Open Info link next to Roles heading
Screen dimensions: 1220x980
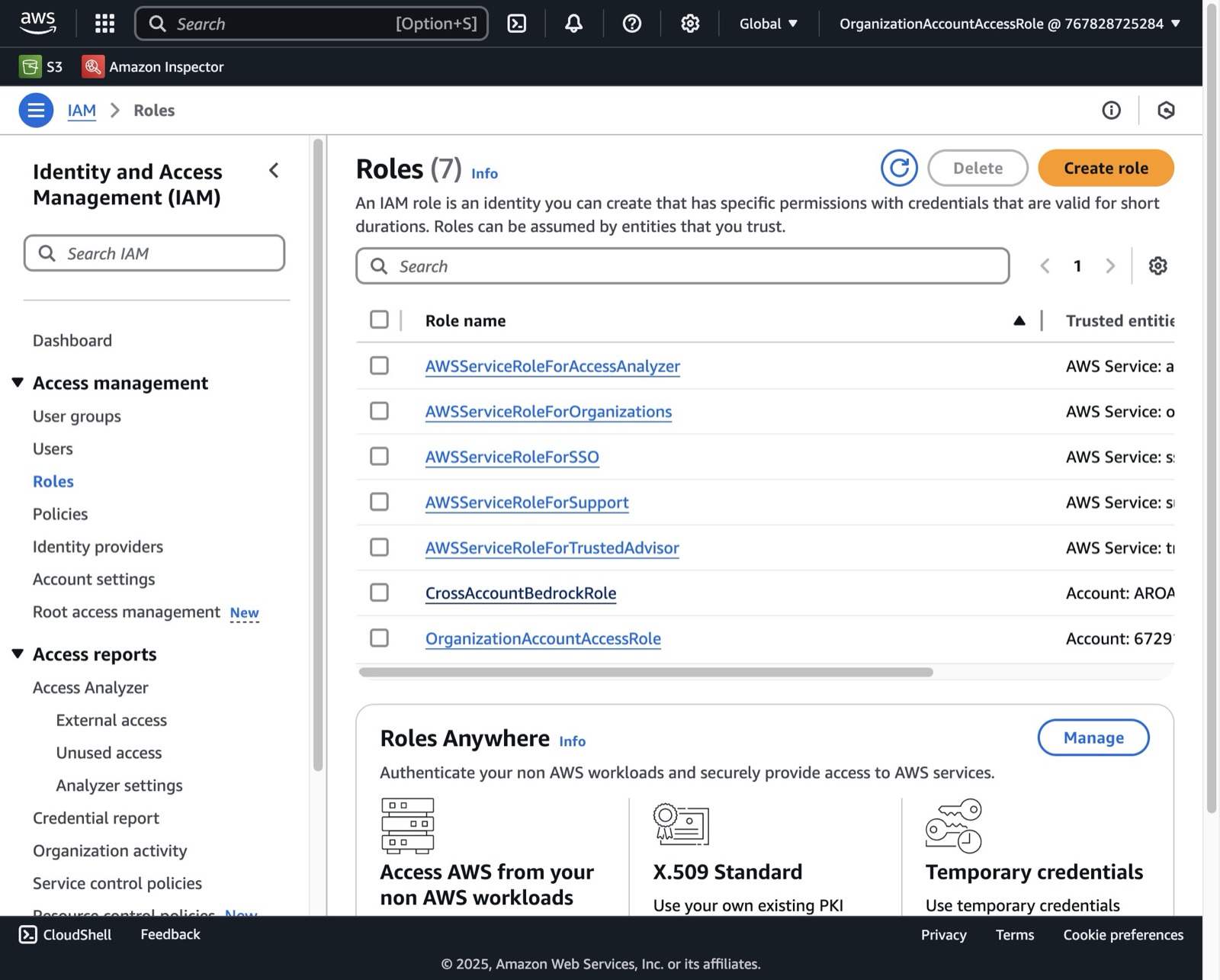[x=484, y=173]
